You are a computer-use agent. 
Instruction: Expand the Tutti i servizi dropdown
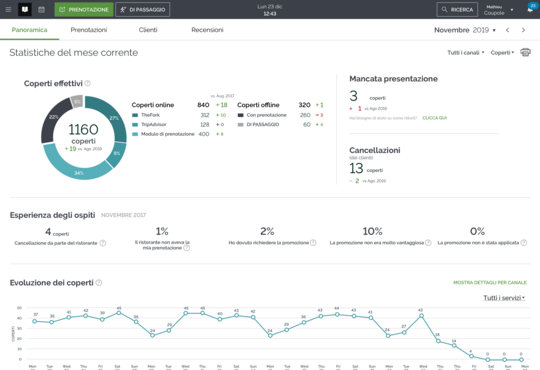[x=504, y=298]
